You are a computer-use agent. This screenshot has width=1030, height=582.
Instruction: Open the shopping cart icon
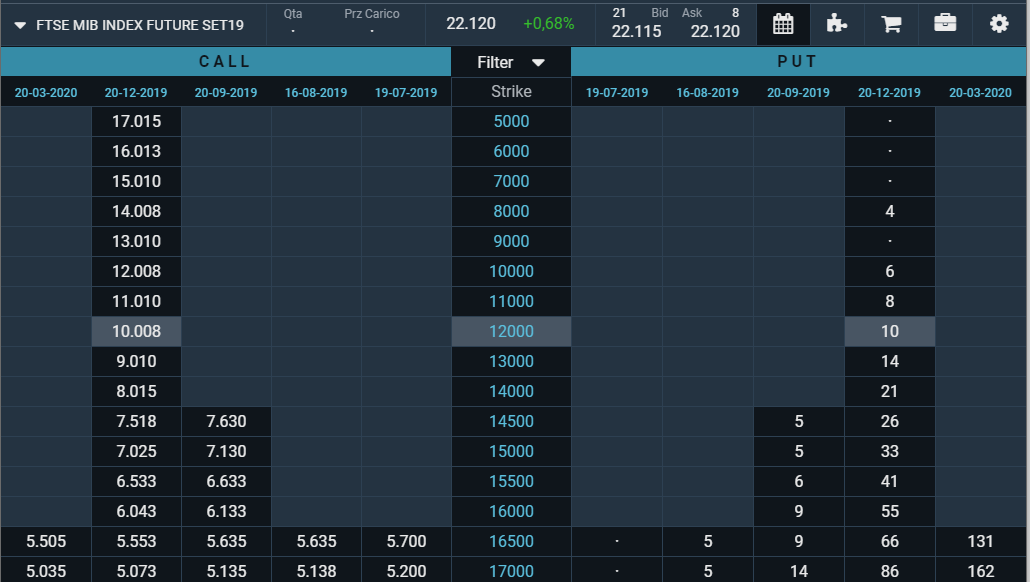(891, 24)
